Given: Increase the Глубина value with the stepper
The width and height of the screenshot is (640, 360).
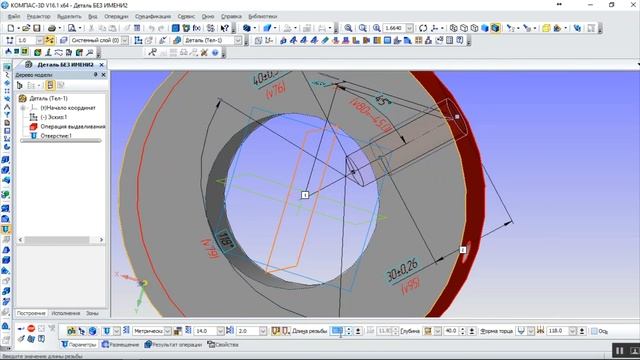Looking at the screenshot, I should coord(462,329).
